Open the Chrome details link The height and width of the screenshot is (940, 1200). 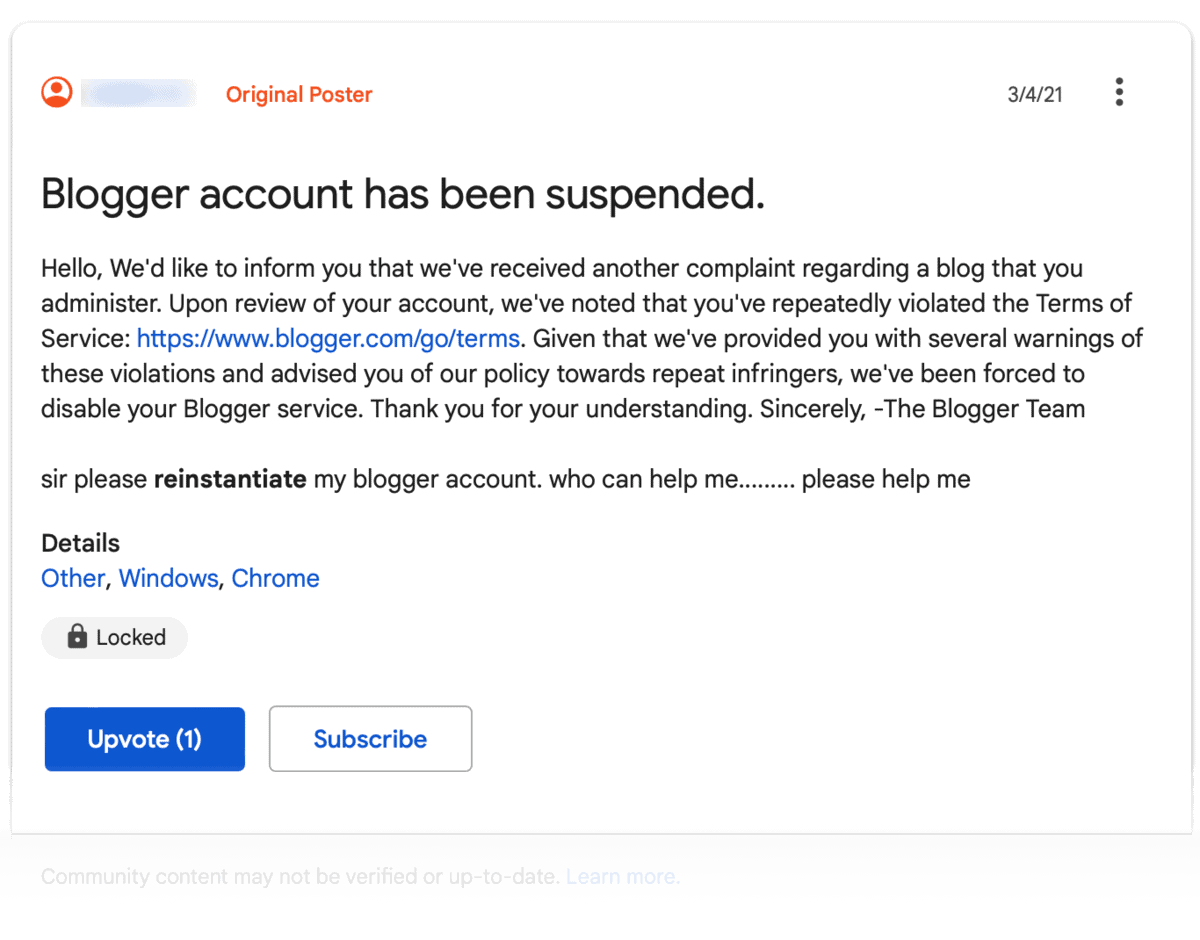click(275, 578)
